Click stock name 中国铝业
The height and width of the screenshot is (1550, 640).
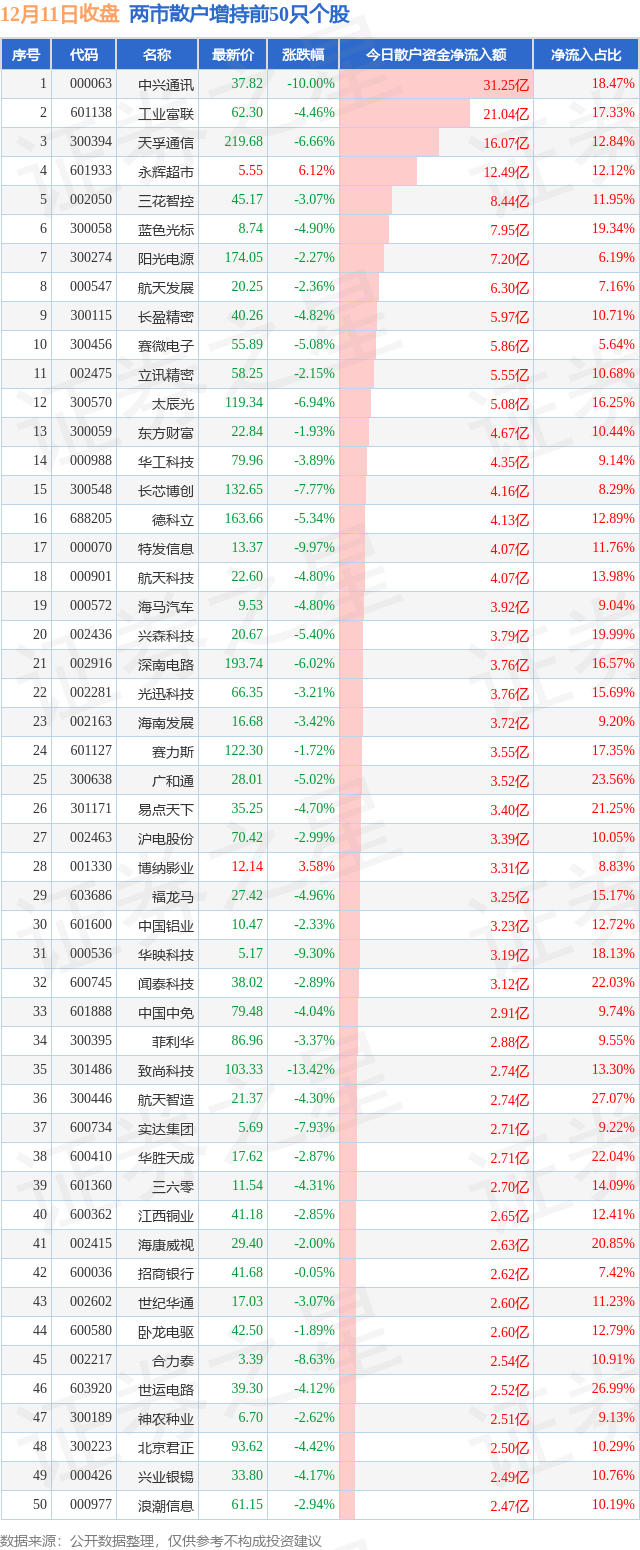point(166,925)
